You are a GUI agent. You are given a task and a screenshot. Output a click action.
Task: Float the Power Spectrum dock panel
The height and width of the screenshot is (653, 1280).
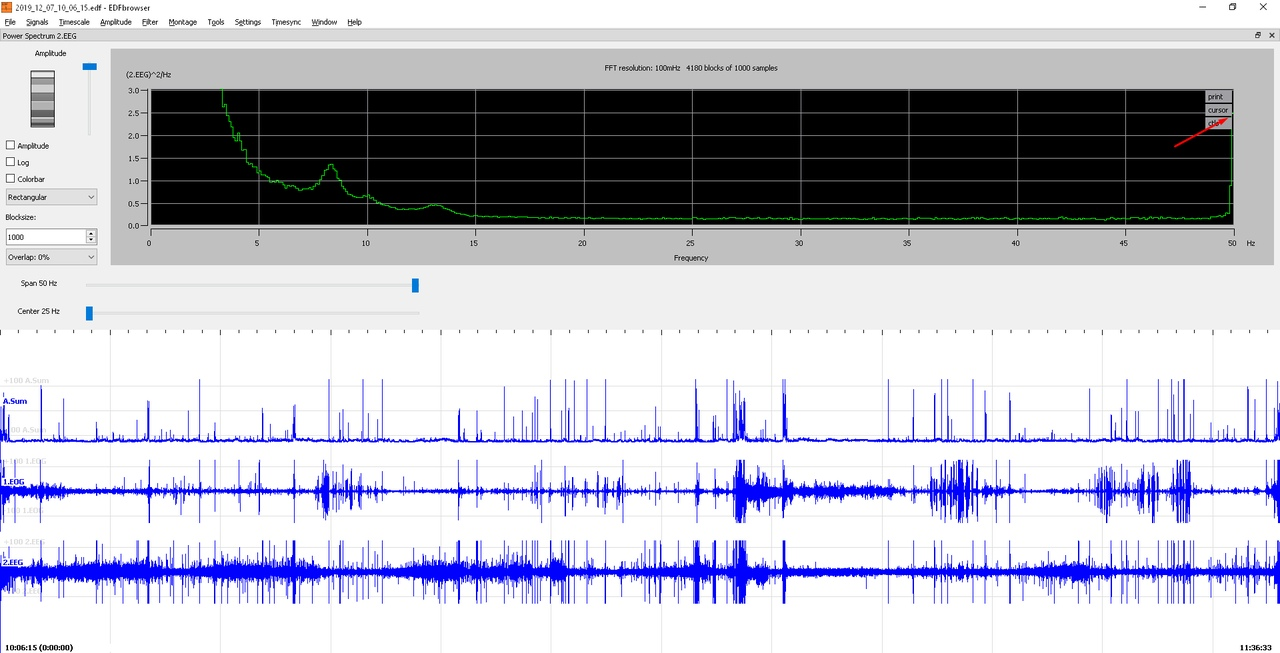pyautogui.click(x=1258, y=35)
